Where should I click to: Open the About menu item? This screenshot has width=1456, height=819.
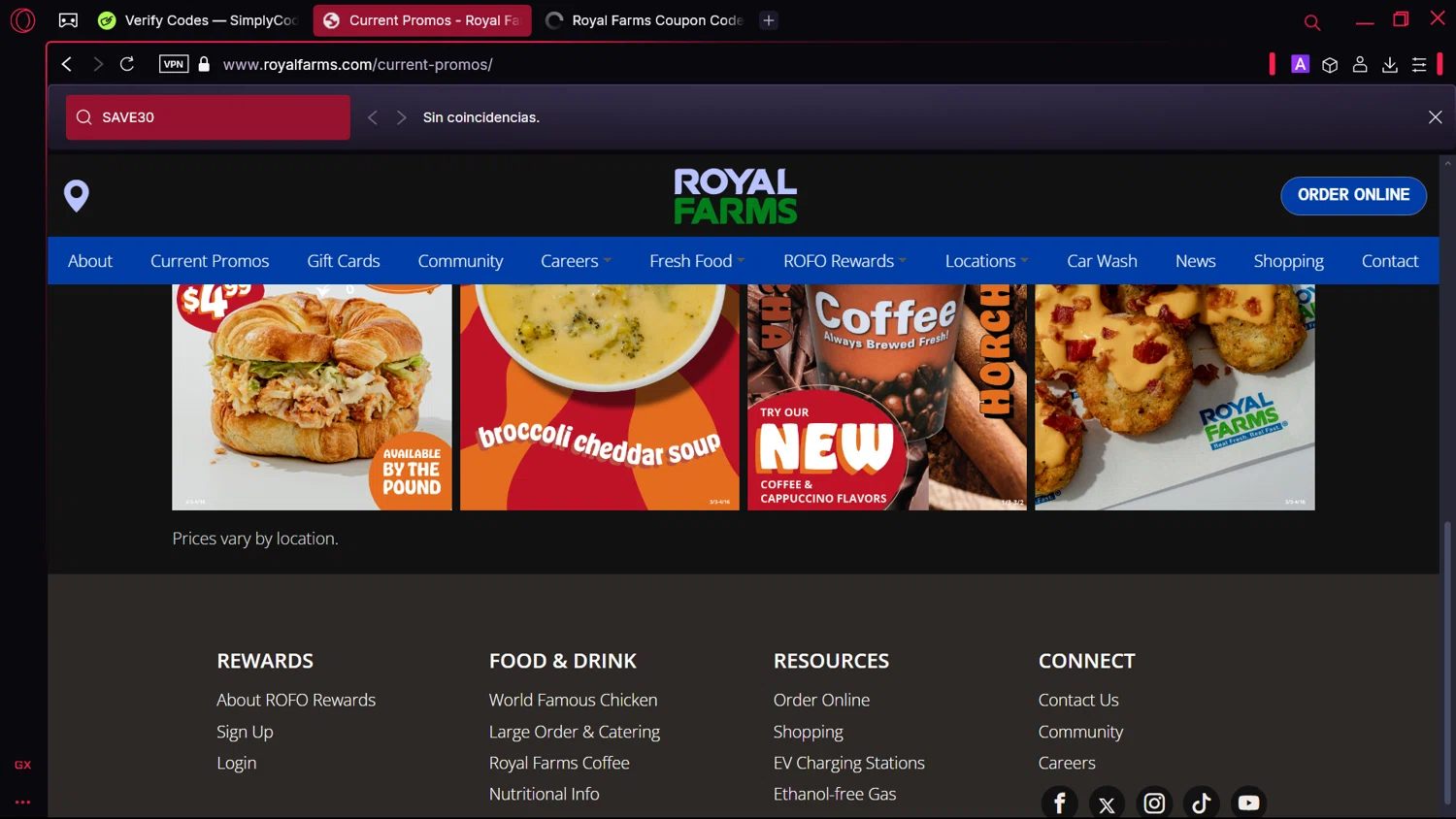point(90,261)
